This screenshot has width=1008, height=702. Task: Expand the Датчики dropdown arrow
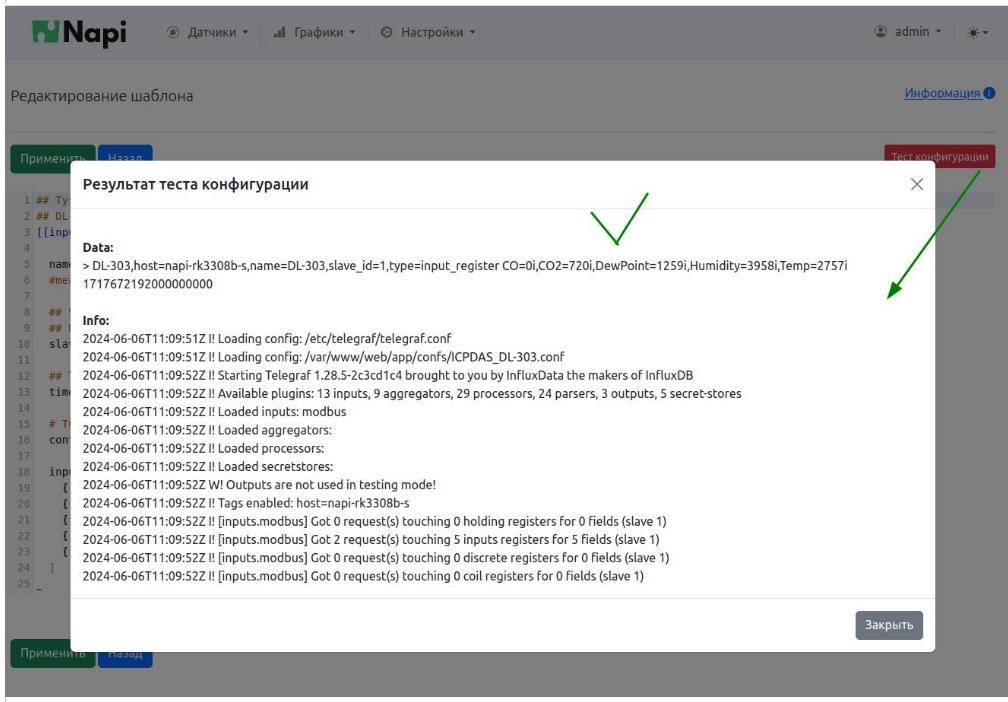(x=246, y=32)
